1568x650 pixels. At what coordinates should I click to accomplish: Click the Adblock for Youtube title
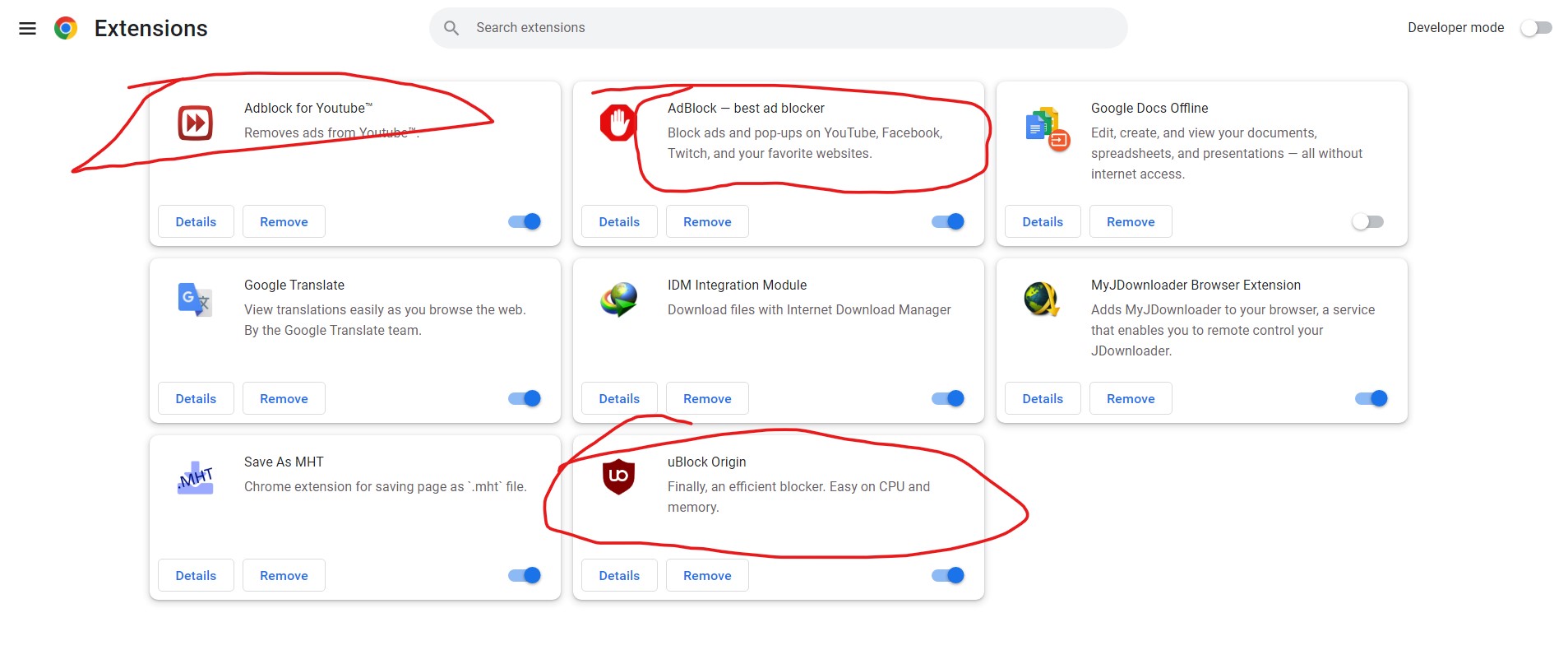point(308,108)
